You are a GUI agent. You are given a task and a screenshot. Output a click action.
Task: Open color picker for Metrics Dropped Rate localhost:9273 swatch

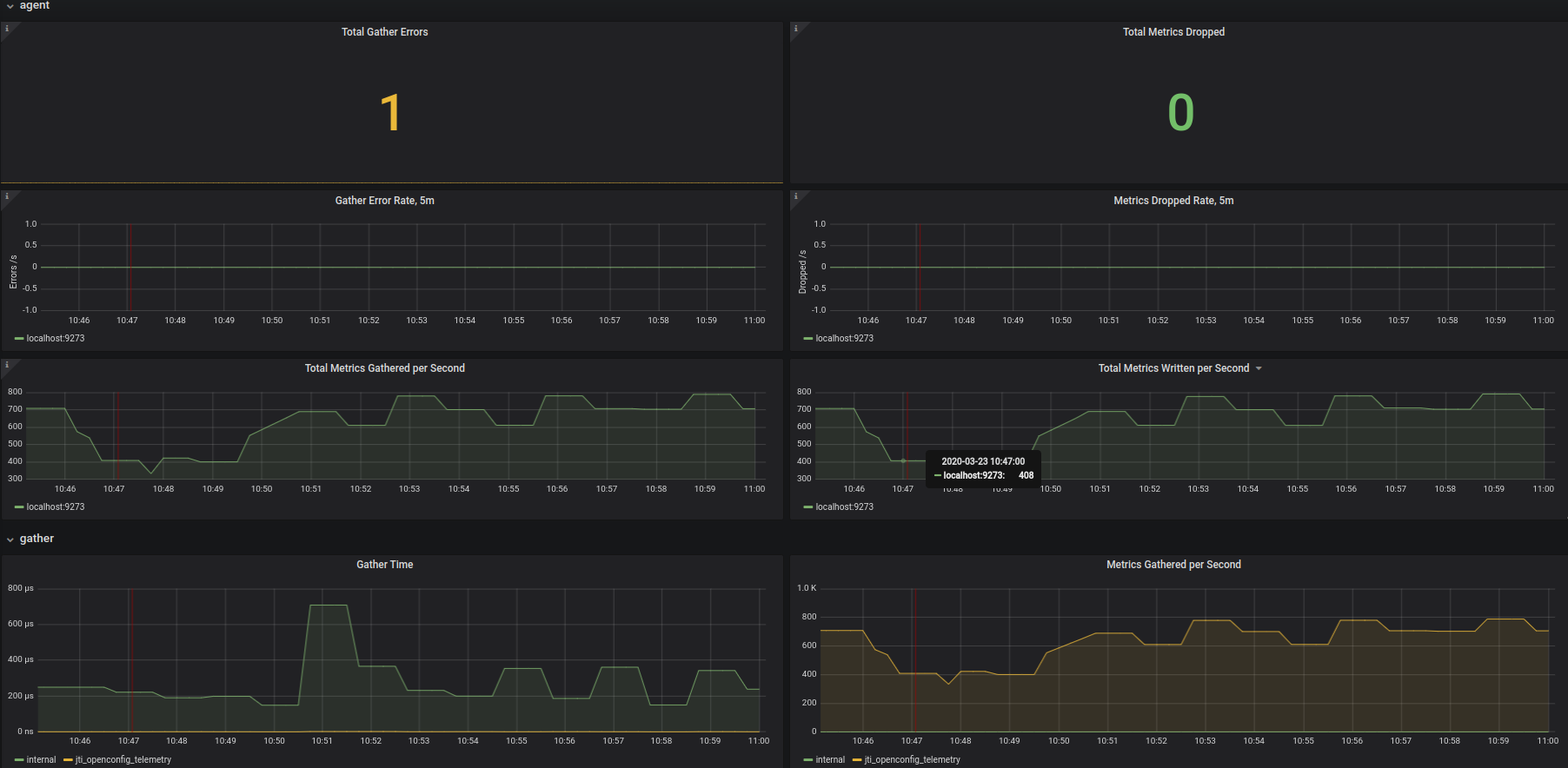coord(808,339)
